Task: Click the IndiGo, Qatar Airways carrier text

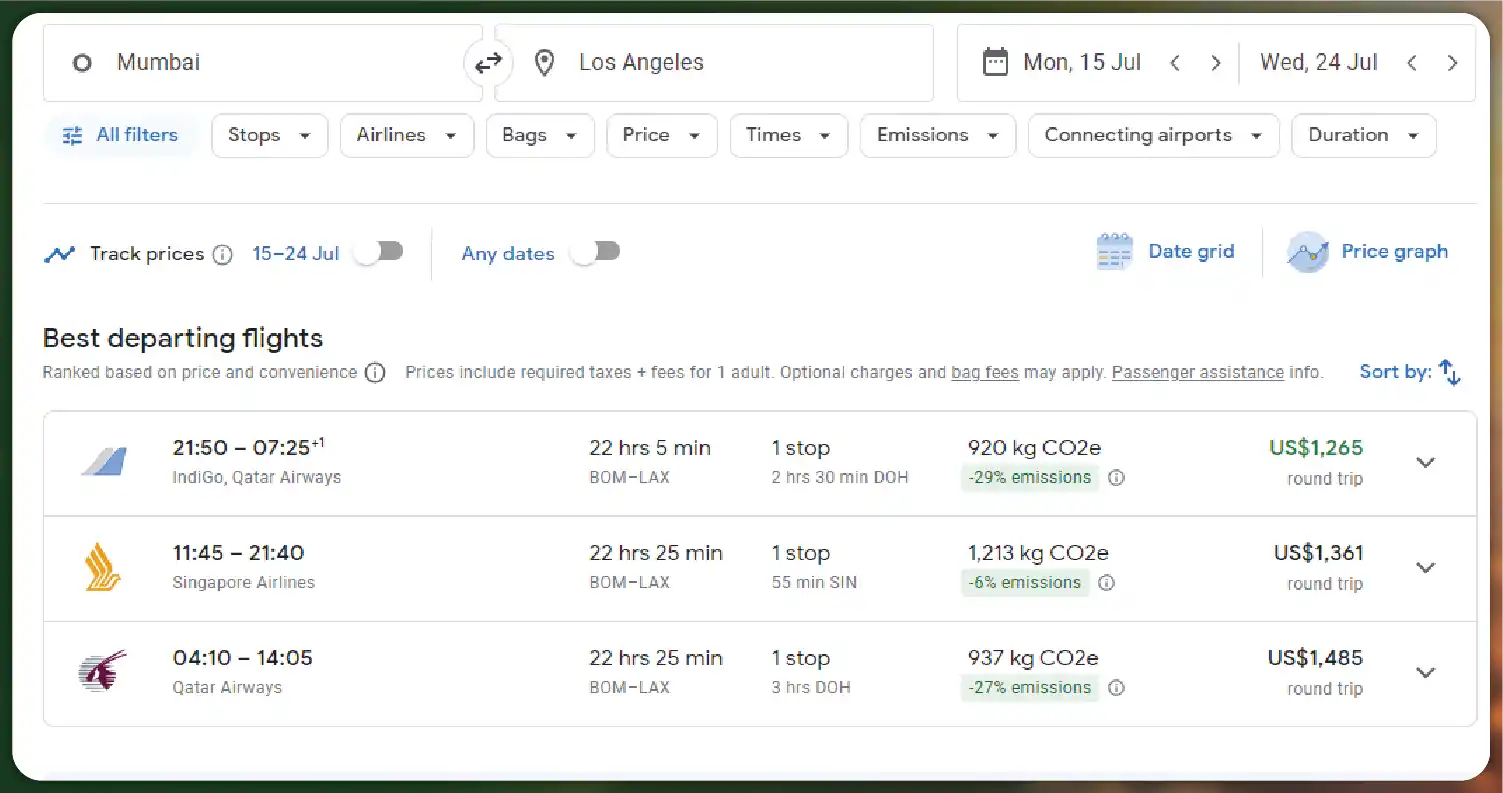Action: click(x=257, y=478)
